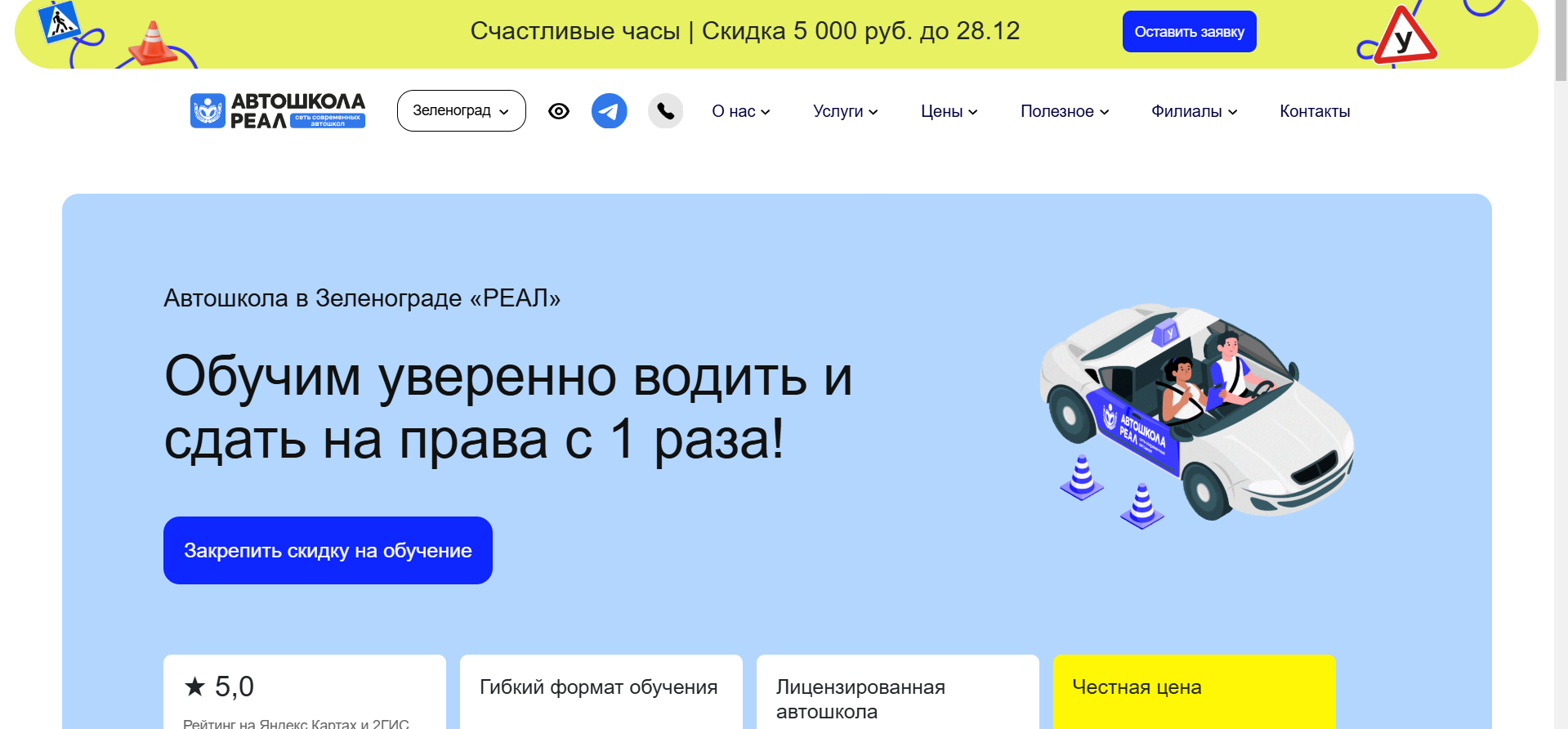1568x729 pixels.
Task: Click the red У learner triangle sign
Action: pos(1405,37)
